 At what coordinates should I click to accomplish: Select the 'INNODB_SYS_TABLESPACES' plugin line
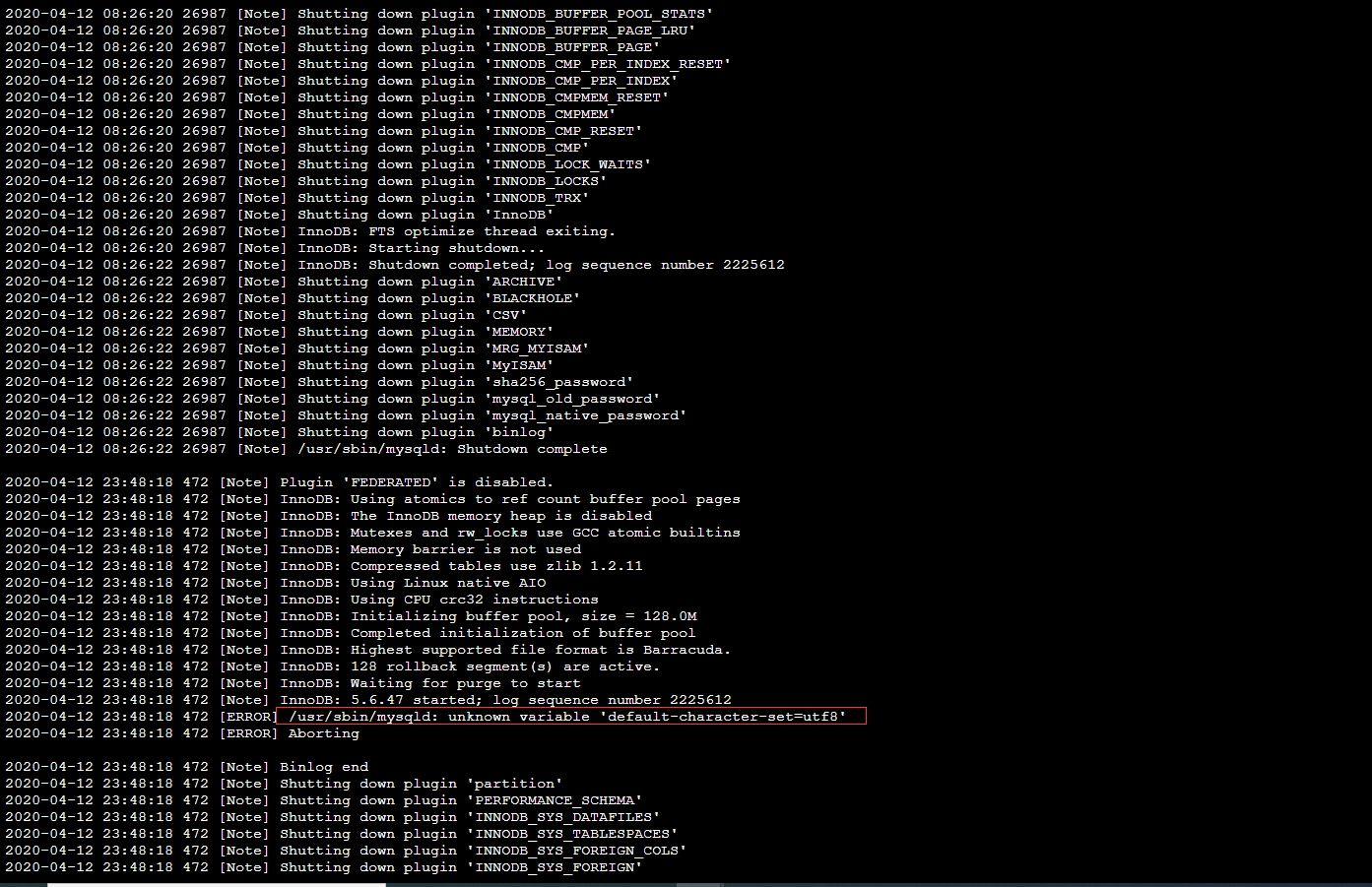[x=342, y=834]
